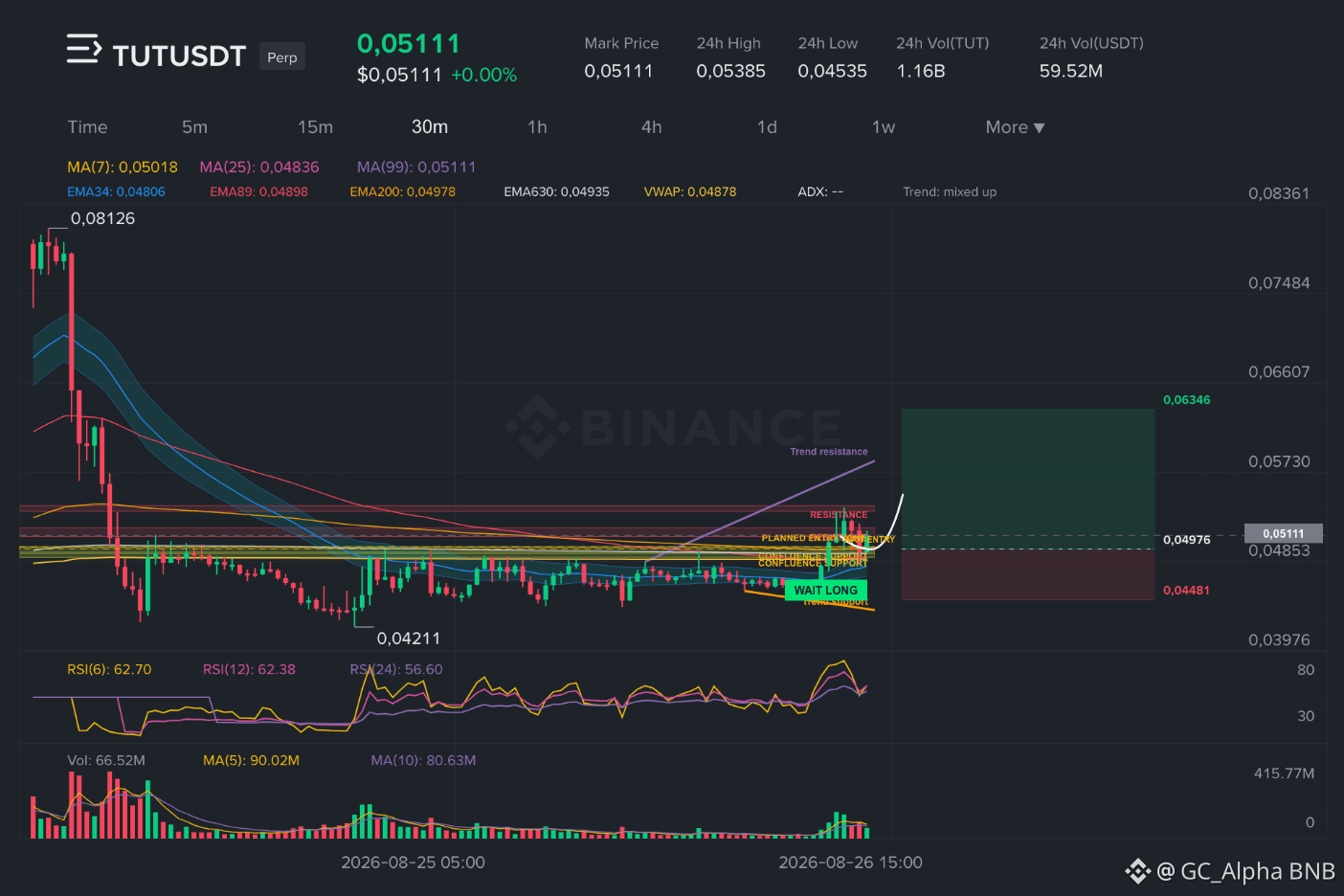Click the Vol: 66.52M volume label
The image size is (1344, 896).
[106, 761]
